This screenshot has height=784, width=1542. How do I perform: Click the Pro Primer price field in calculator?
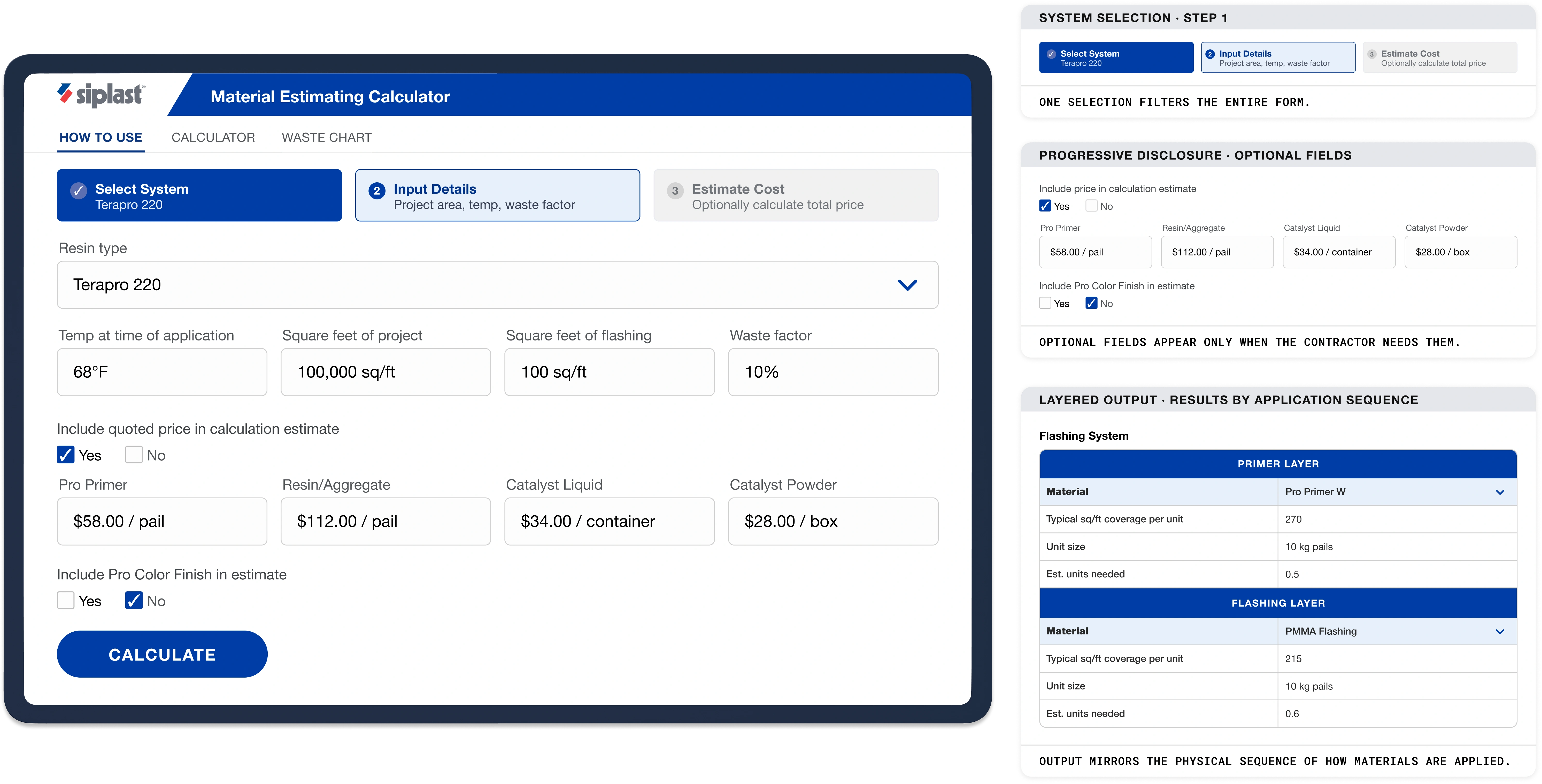click(x=162, y=521)
